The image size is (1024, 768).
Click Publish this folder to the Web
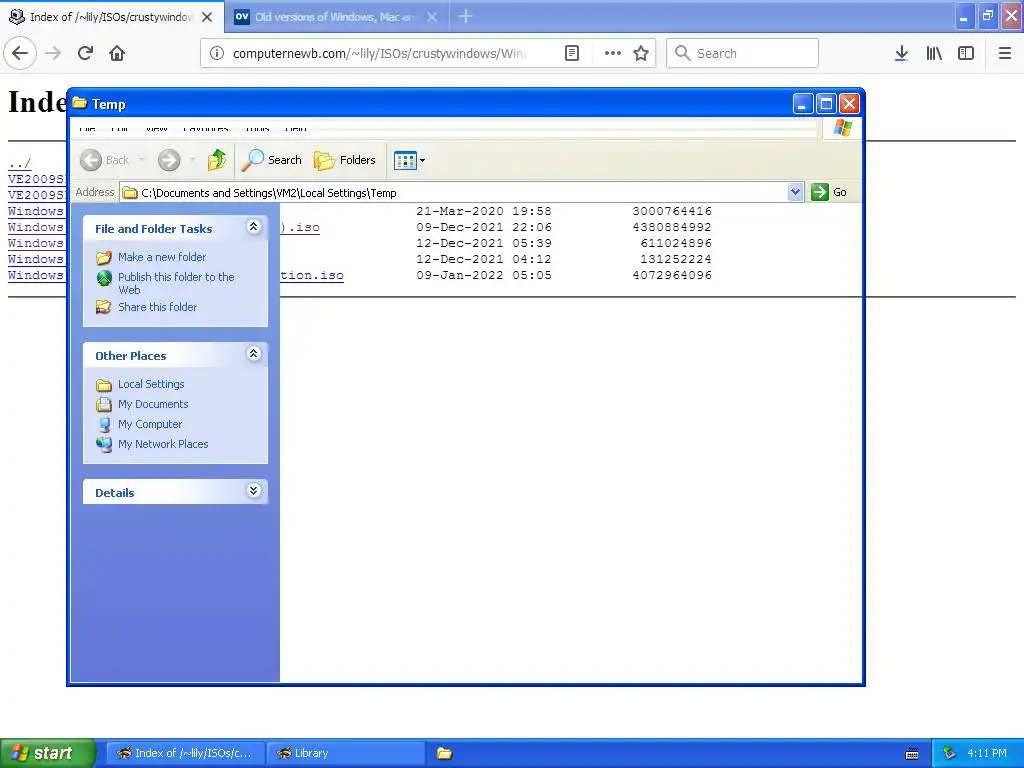pyautogui.click(x=176, y=283)
